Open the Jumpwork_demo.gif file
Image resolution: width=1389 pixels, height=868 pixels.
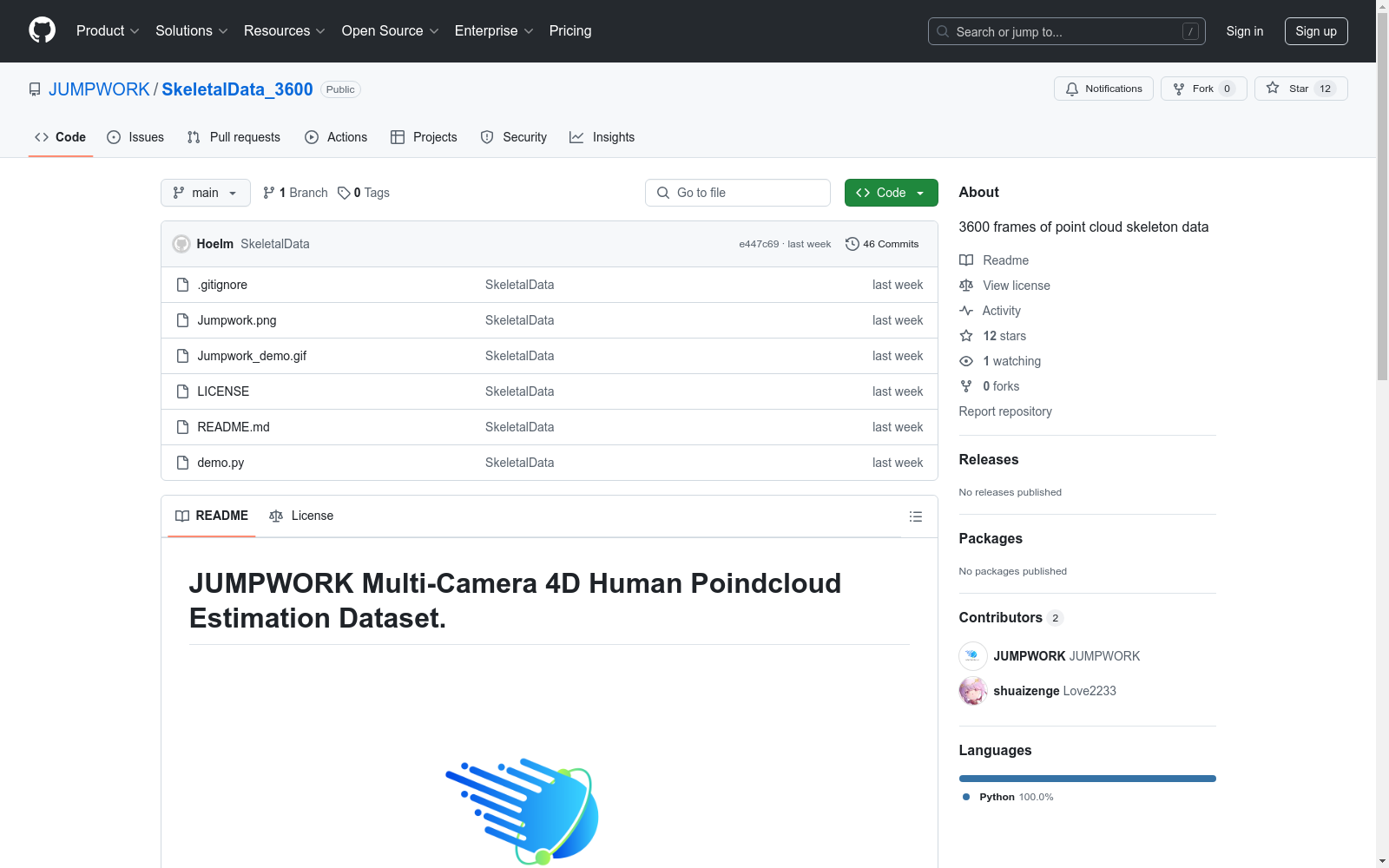coord(252,356)
